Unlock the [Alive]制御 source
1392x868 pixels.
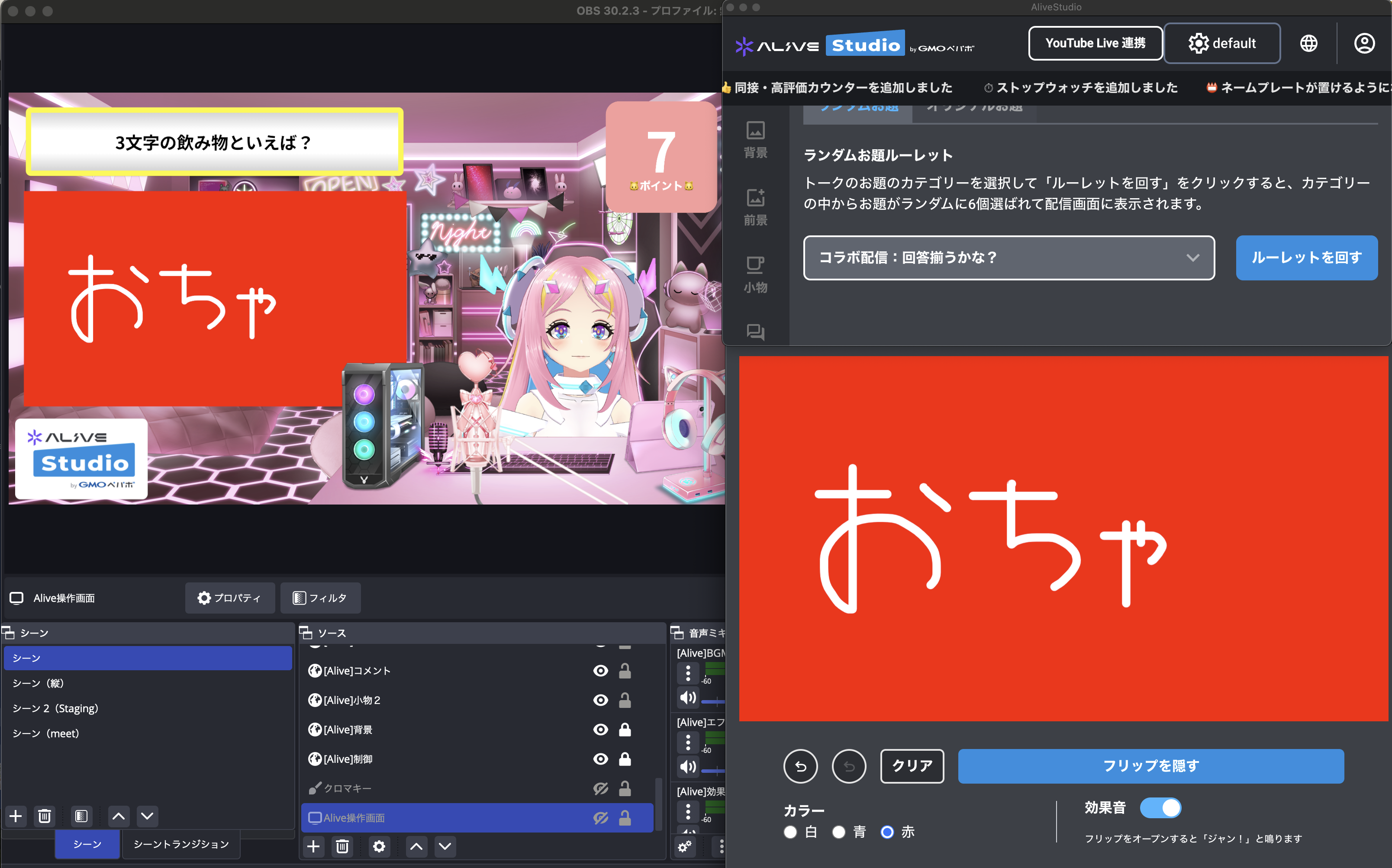[x=625, y=759]
